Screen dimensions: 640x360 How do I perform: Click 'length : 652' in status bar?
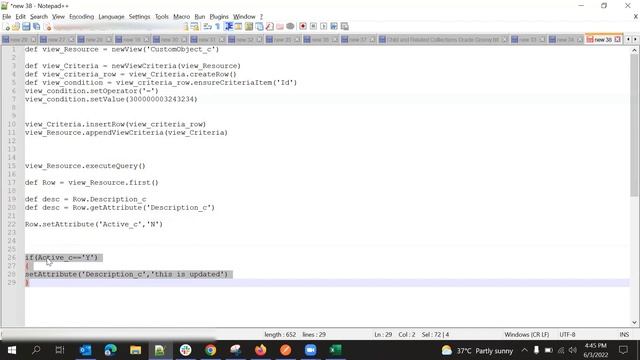click(280, 335)
